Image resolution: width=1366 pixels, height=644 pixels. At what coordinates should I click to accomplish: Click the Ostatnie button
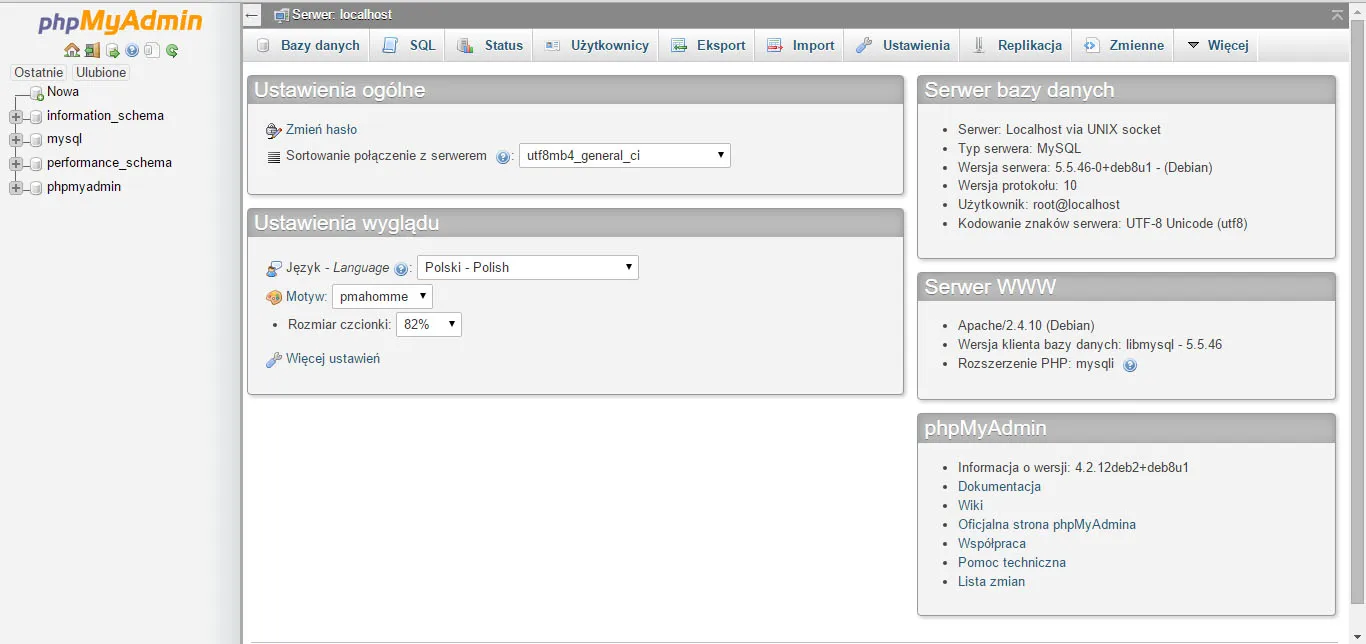click(x=39, y=73)
